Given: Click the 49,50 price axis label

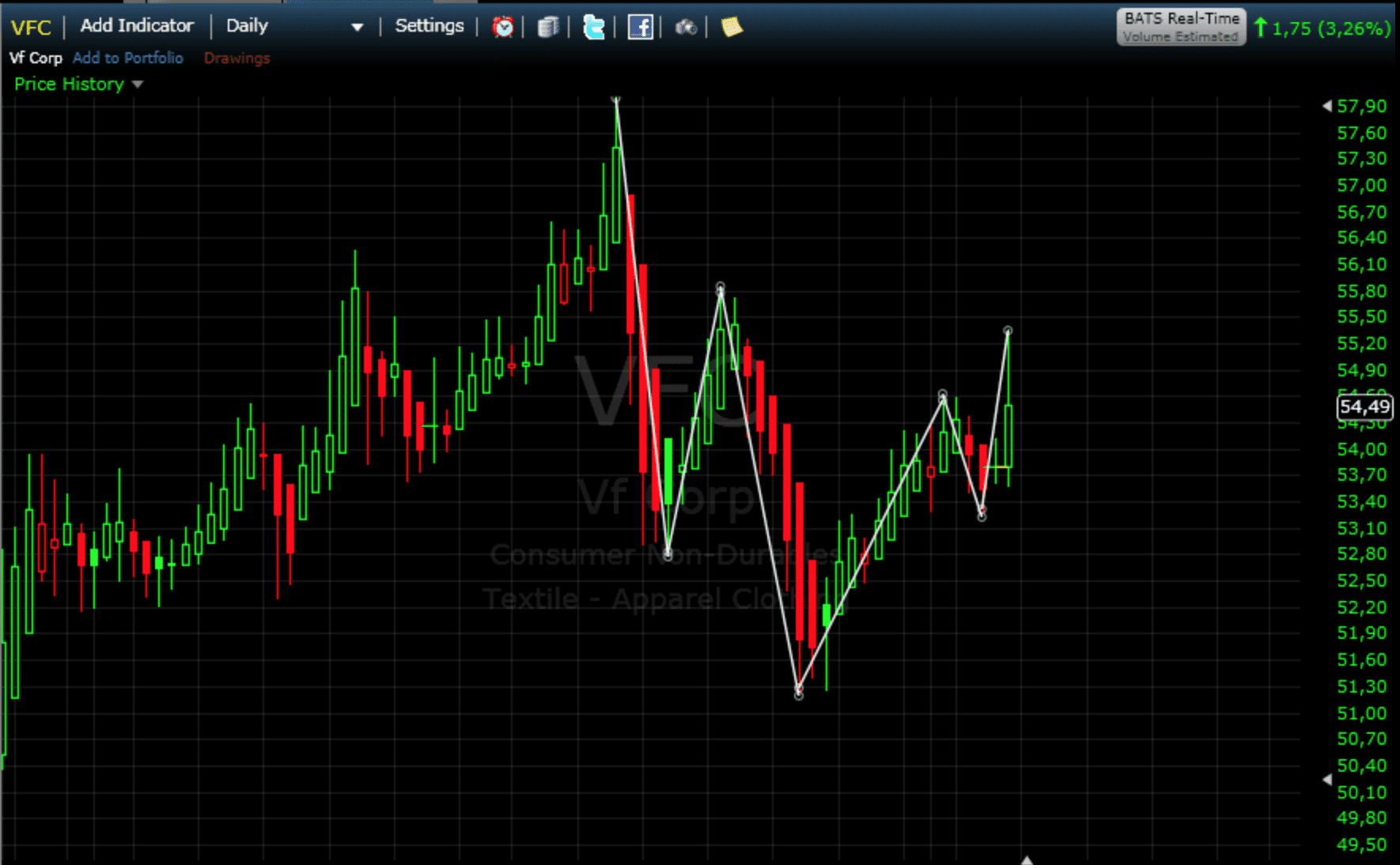Looking at the screenshot, I should [x=1361, y=844].
